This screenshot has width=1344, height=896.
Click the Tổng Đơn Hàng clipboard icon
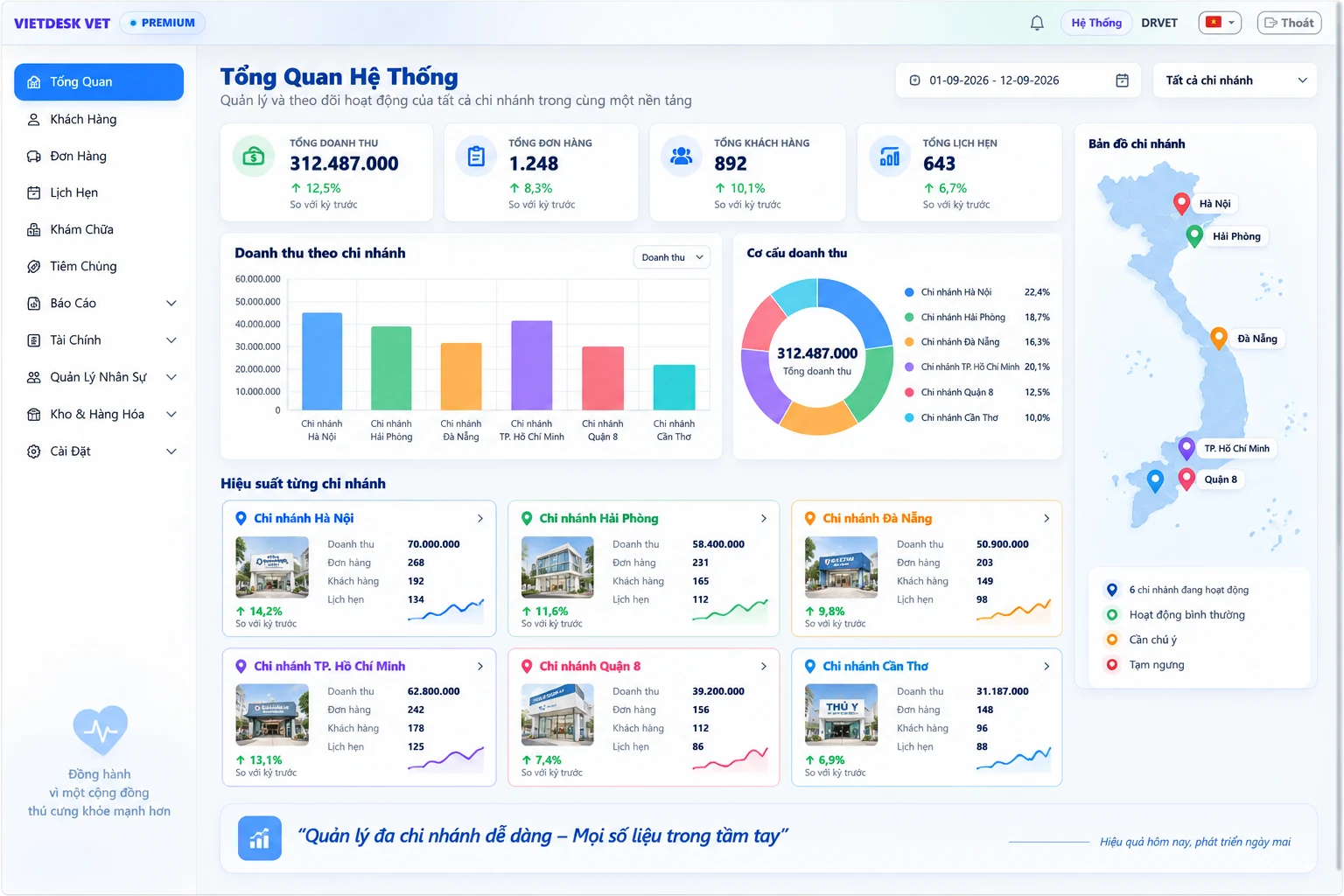pyautogui.click(x=476, y=157)
